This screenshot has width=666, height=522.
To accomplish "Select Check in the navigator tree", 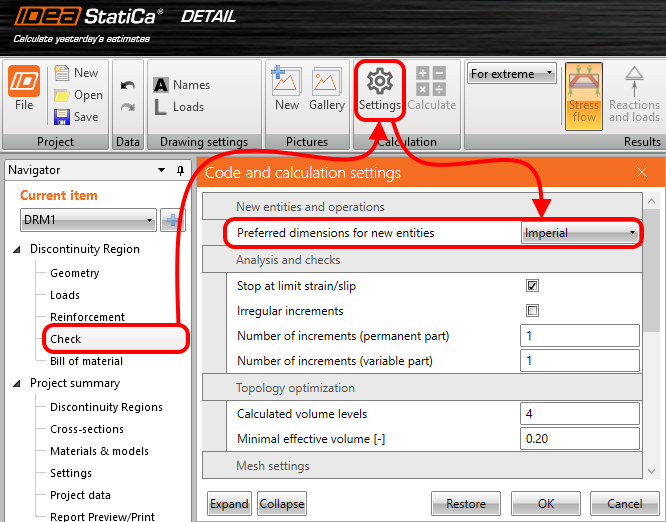I will click(66, 339).
